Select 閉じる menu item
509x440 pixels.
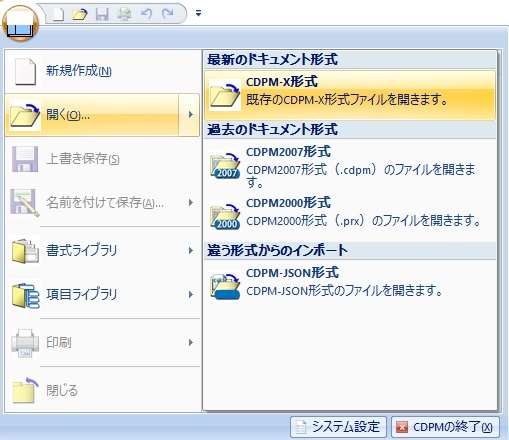[x=102, y=390]
